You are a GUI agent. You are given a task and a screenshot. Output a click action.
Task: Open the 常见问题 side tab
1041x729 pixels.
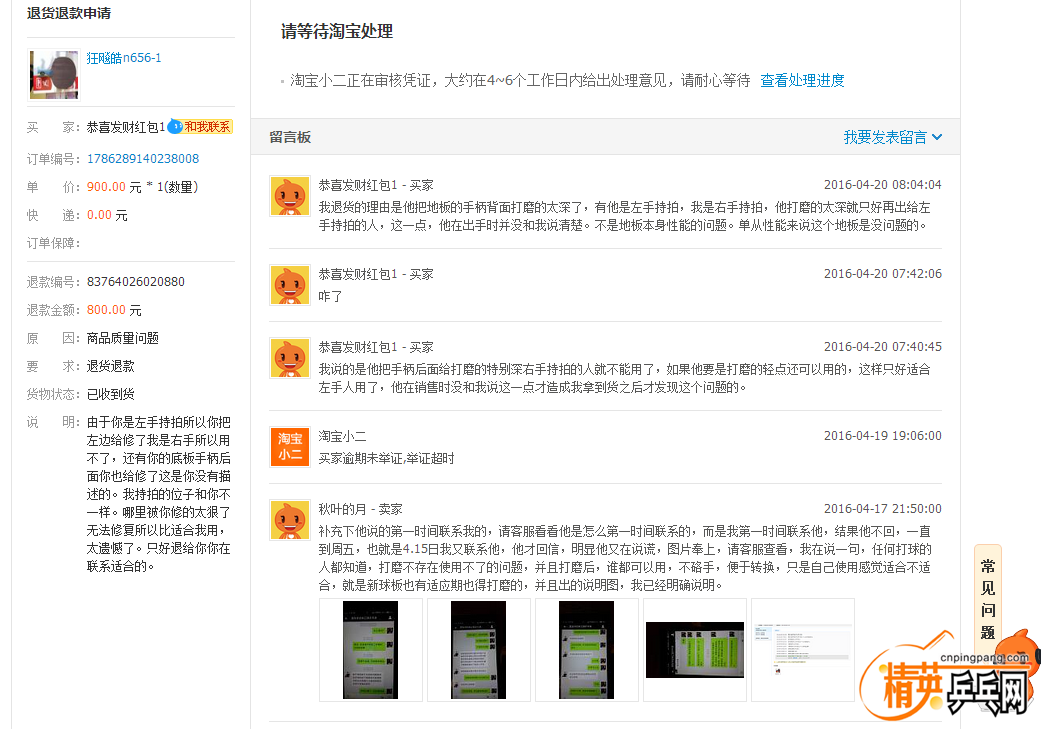point(987,600)
